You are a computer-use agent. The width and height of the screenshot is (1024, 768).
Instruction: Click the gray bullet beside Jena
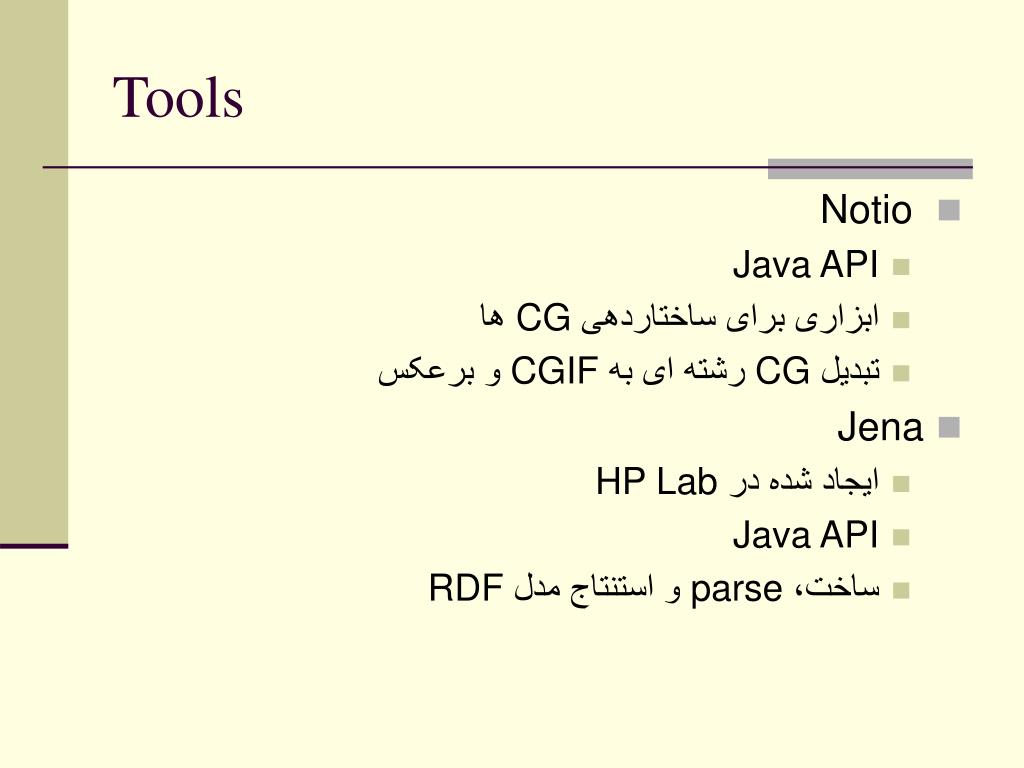(x=949, y=428)
